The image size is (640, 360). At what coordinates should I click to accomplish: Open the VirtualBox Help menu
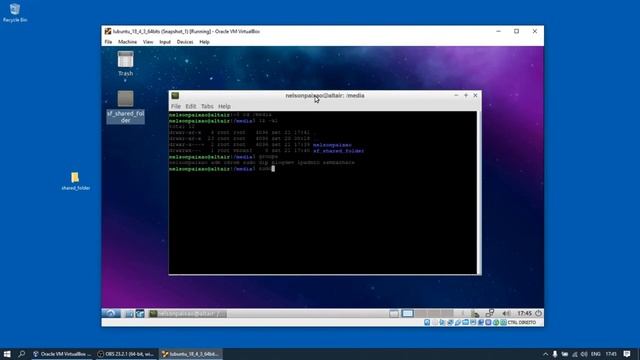pos(204,42)
